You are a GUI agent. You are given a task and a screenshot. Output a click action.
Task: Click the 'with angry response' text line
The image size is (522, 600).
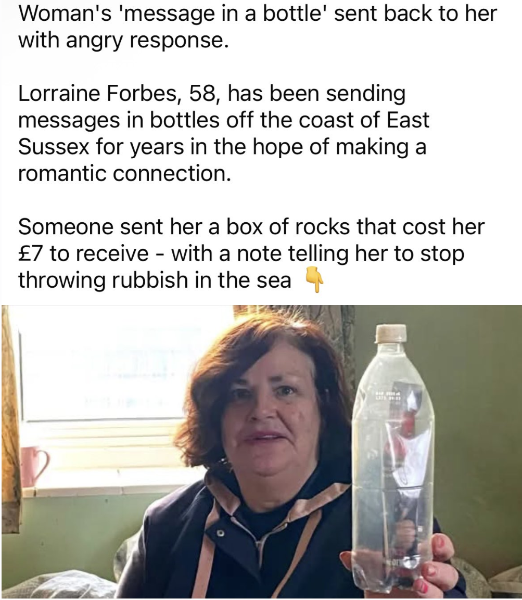pyautogui.click(x=123, y=40)
